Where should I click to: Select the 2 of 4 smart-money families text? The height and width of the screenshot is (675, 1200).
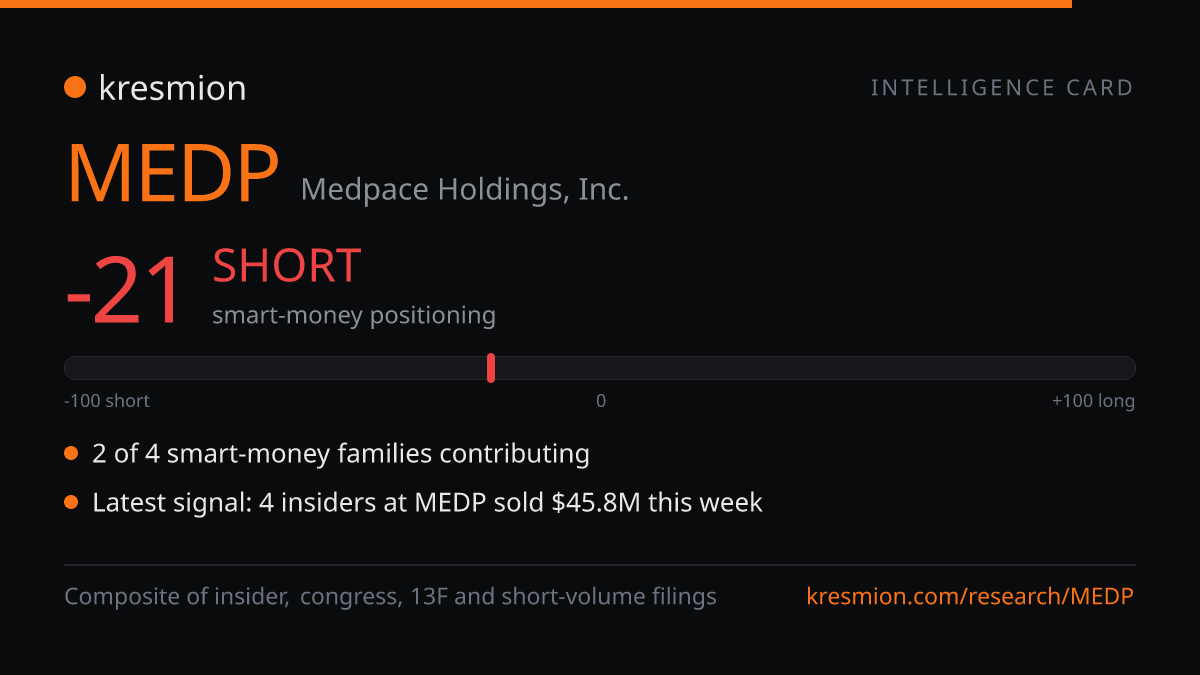341,454
